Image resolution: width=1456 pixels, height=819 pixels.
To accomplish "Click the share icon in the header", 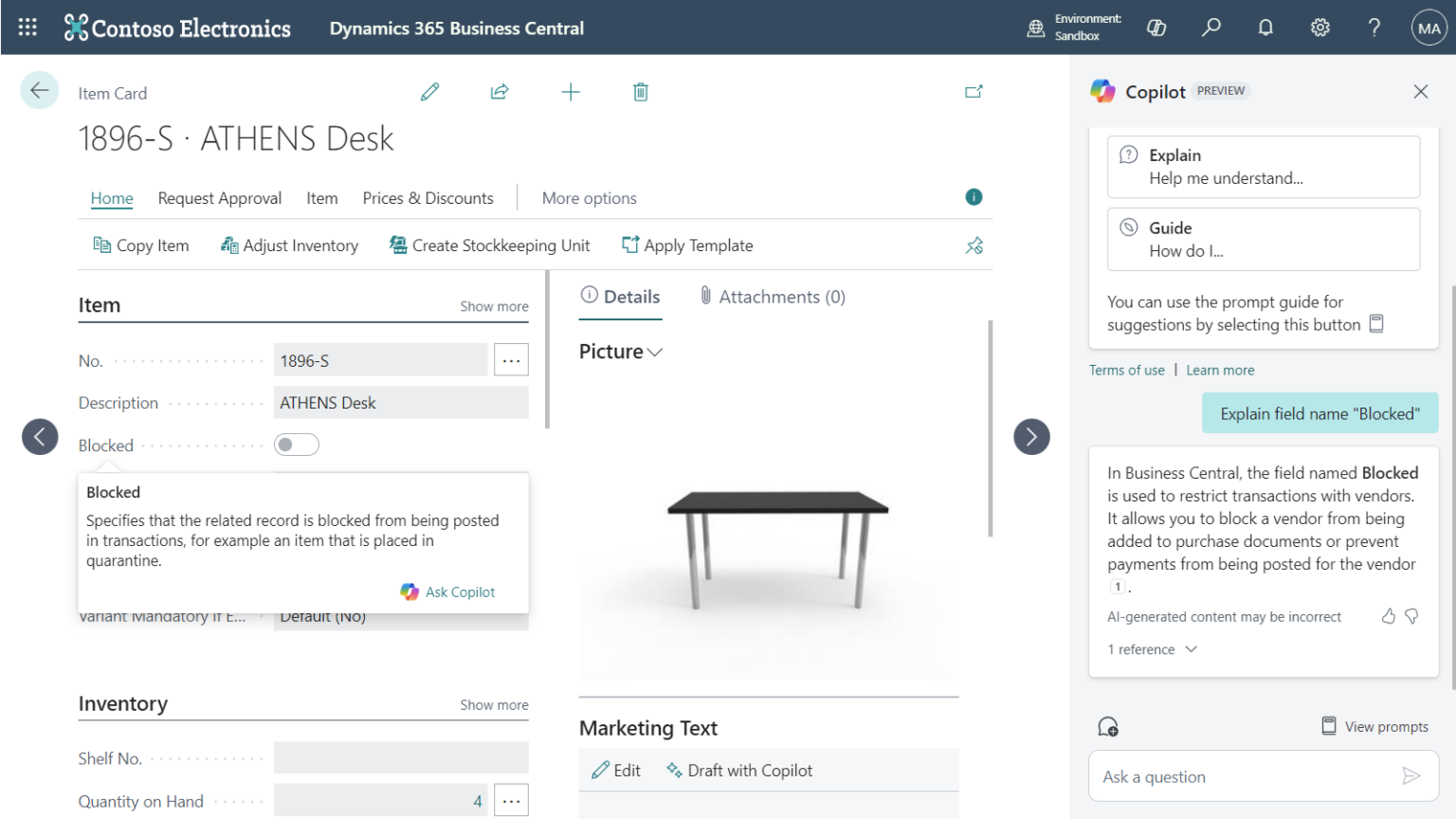I will [500, 92].
